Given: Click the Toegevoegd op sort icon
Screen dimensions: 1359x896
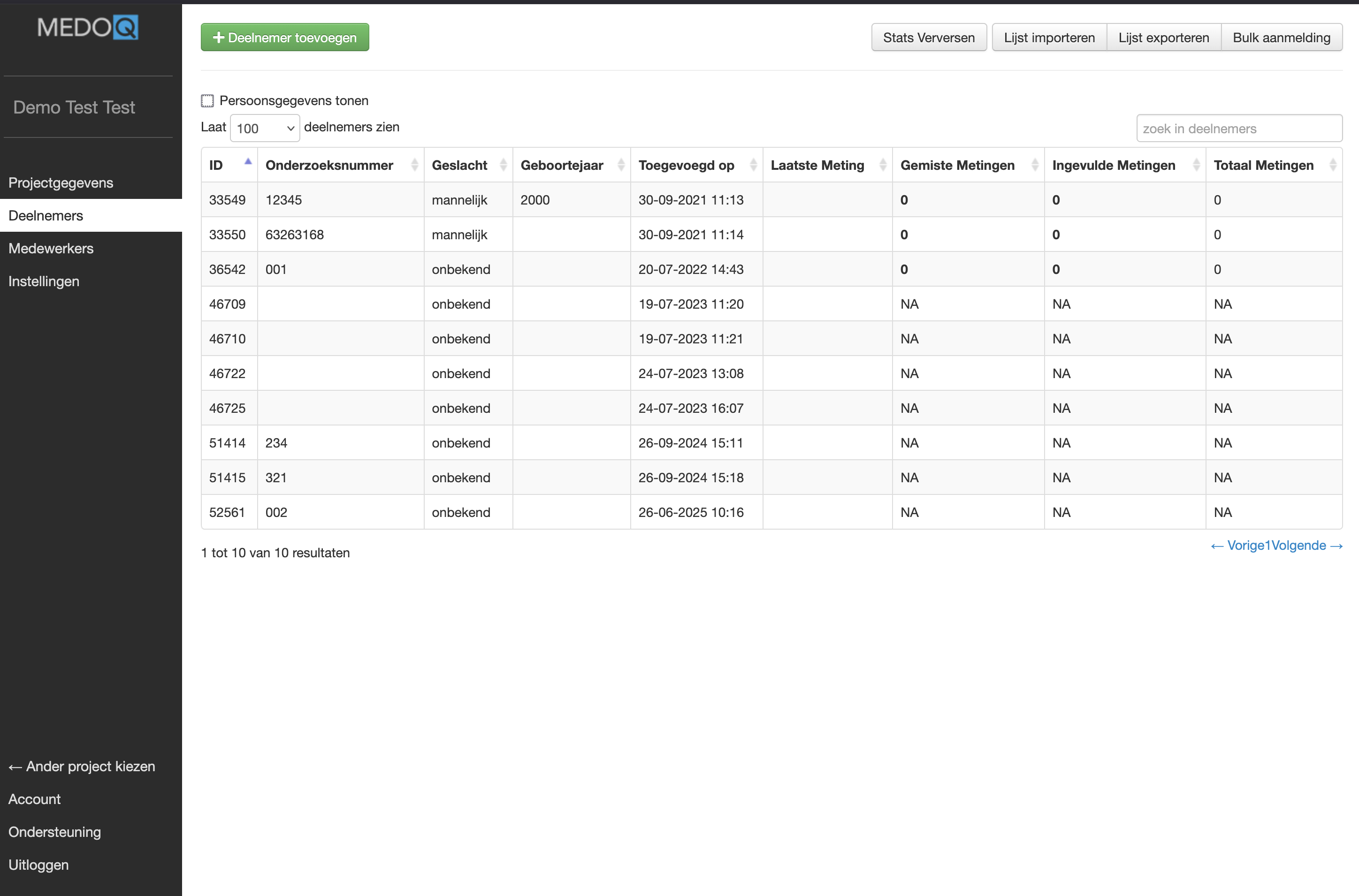Looking at the screenshot, I should 753,165.
